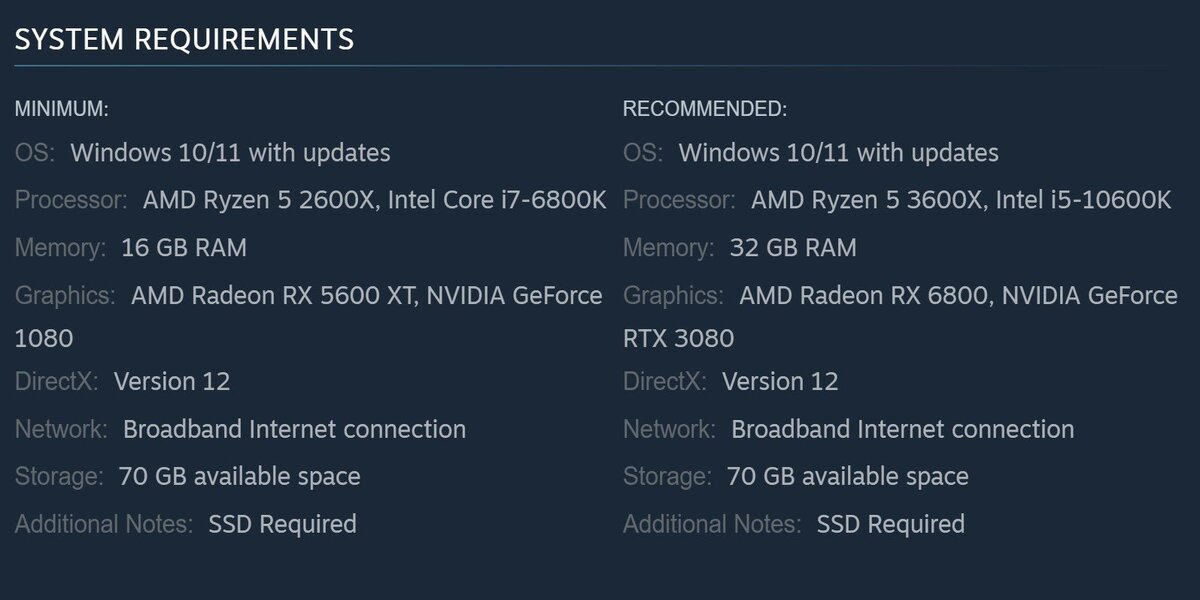Image resolution: width=1200 pixels, height=600 pixels.
Task: Click the minimum SSD Required note
Action: [282, 523]
